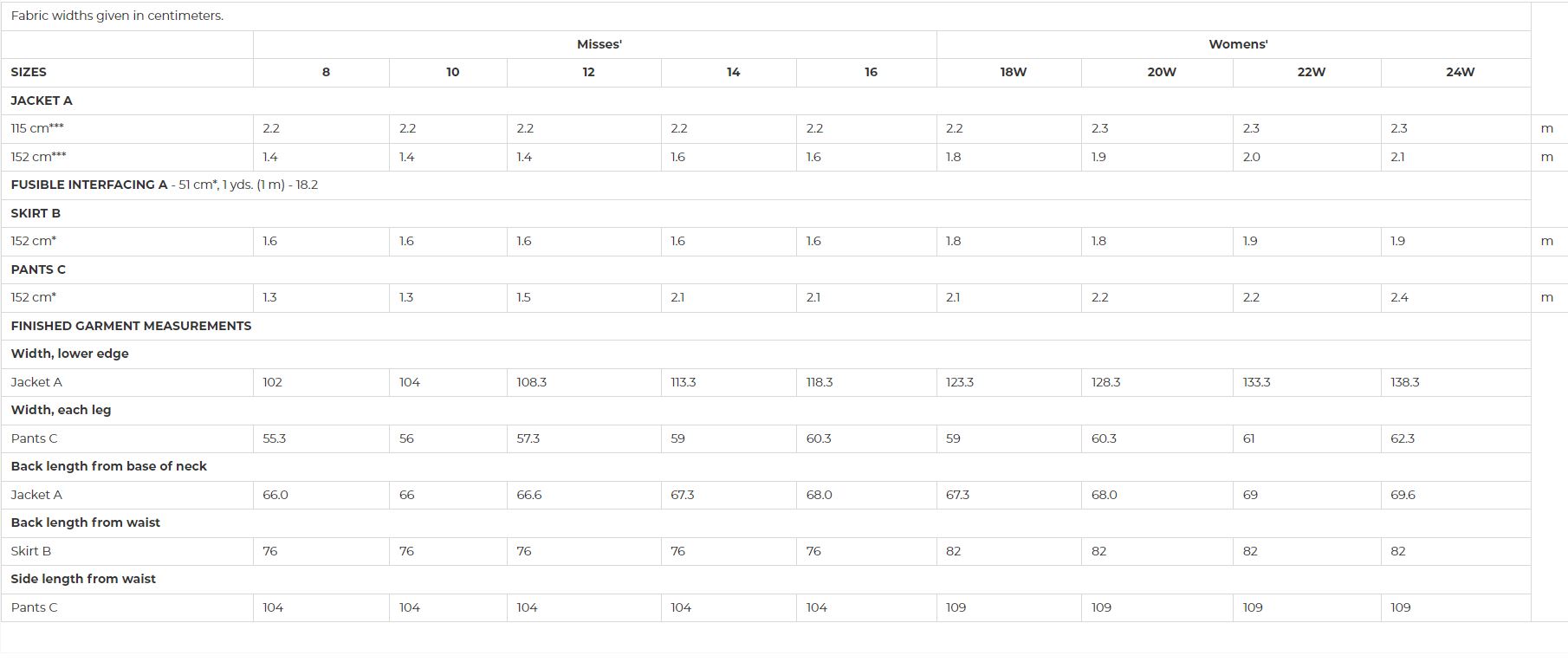Viewport: 1568px width, 662px height.
Task: Select the 24W size column header
Action: pyautogui.click(x=1460, y=72)
